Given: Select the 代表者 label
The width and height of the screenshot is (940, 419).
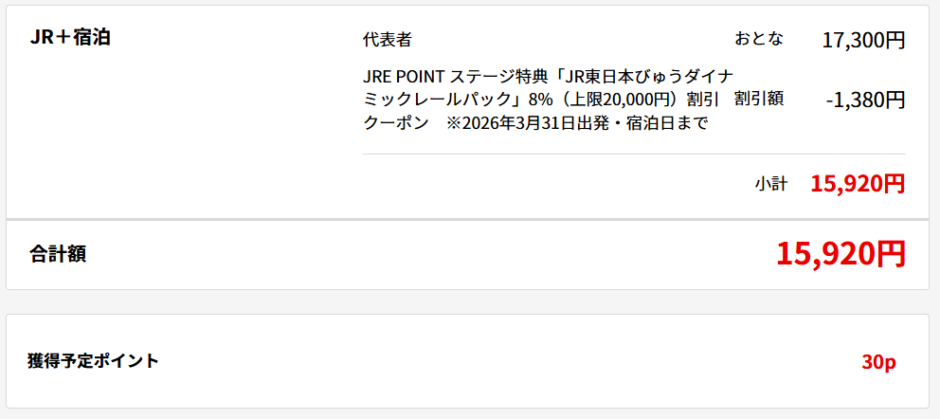Looking at the screenshot, I should pyautogui.click(x=387, y=40).
